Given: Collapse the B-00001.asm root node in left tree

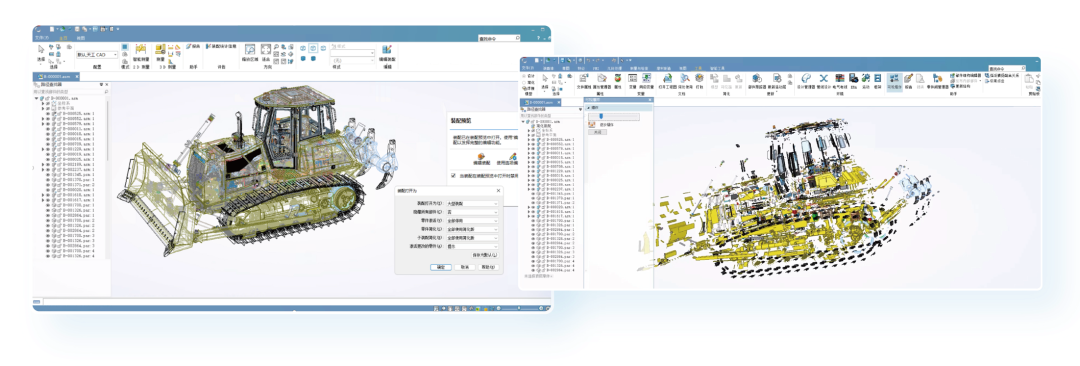Looking at the screenshot, I should [x=37, y=99].
